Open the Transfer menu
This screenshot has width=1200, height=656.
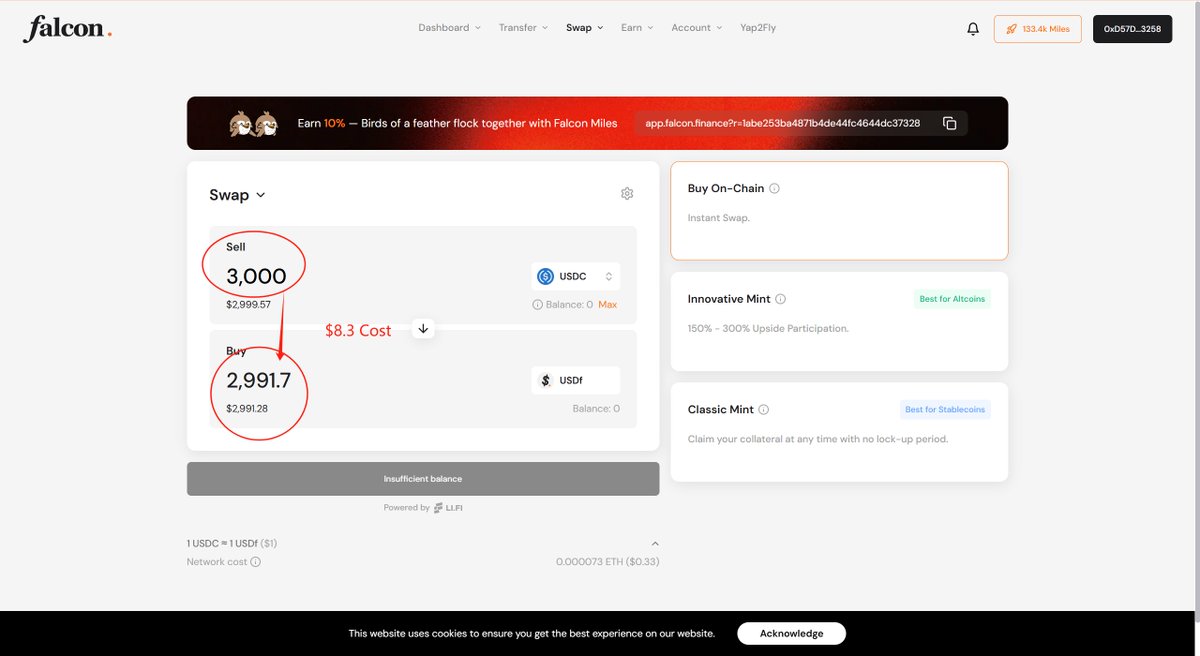(523, 28)
